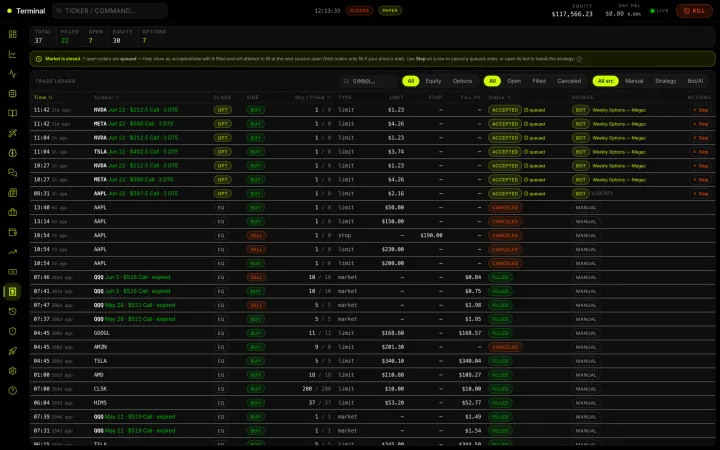Select the GOOGL order row symbol
The height and width of the screenshot is (450, 720).
pyautogui.click(x=101, y=333)
